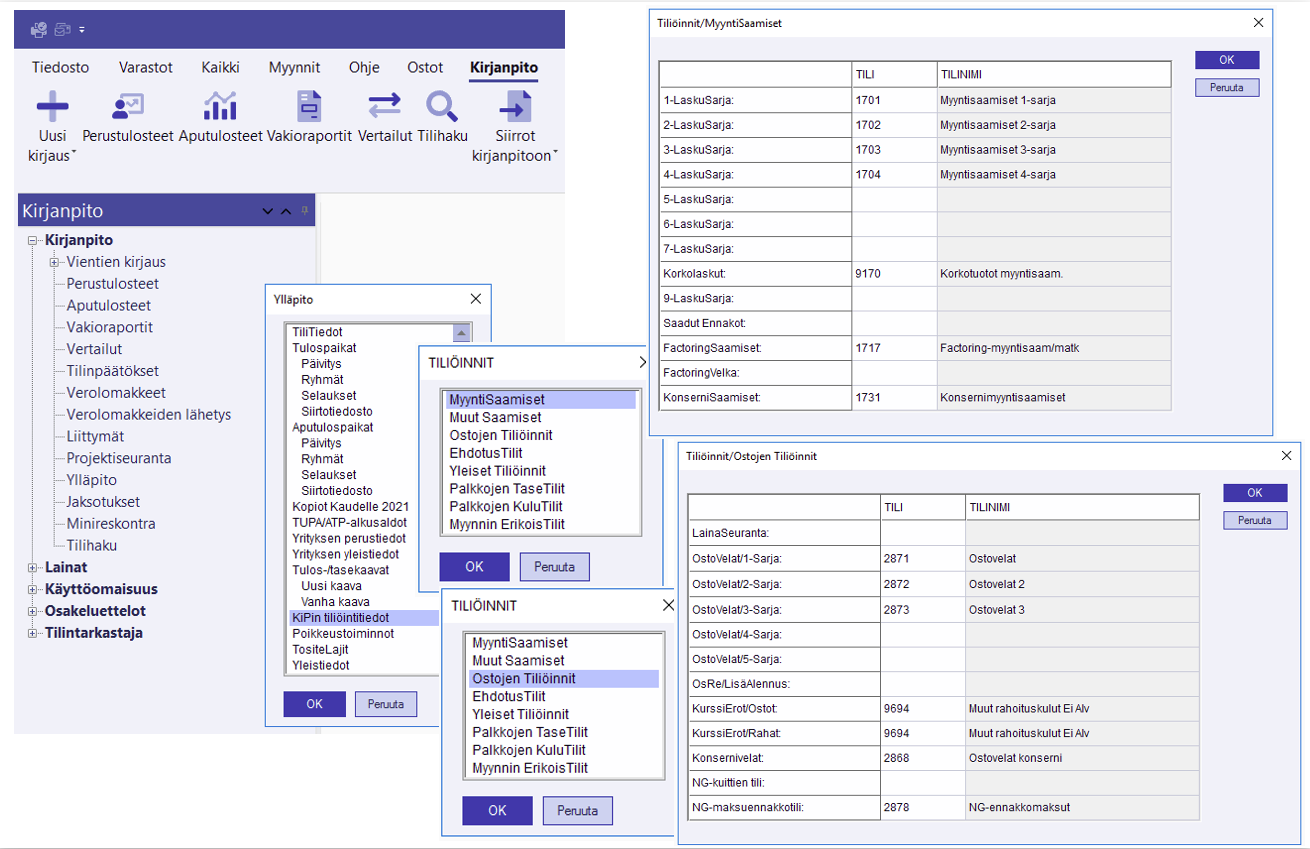Click OK in the Ylläpito dialog
The width and height of the screenshot is (1310, 849).
(314, 704)
